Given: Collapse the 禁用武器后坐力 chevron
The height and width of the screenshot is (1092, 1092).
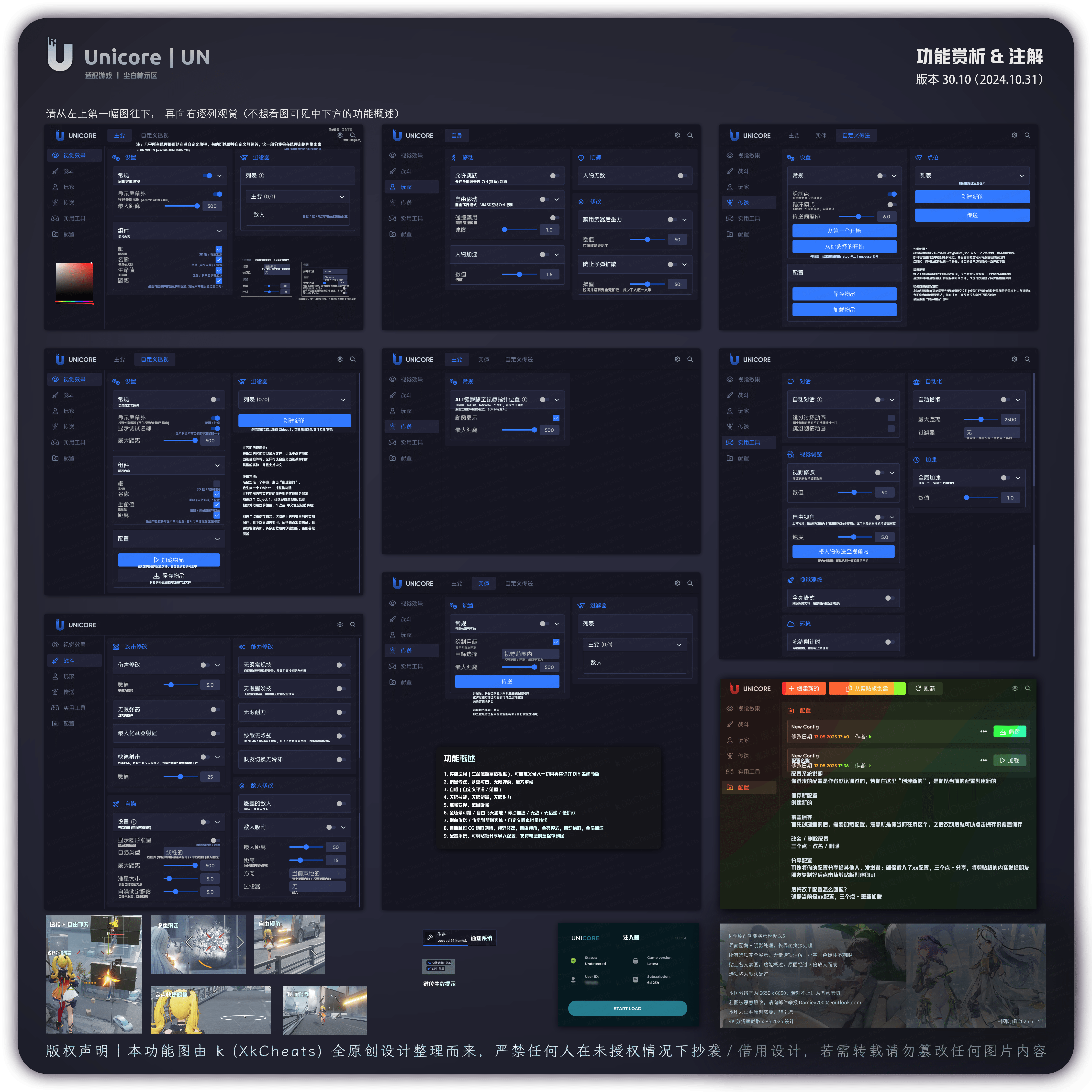Looking at the screenshot, I should click(x=684, y=220).
